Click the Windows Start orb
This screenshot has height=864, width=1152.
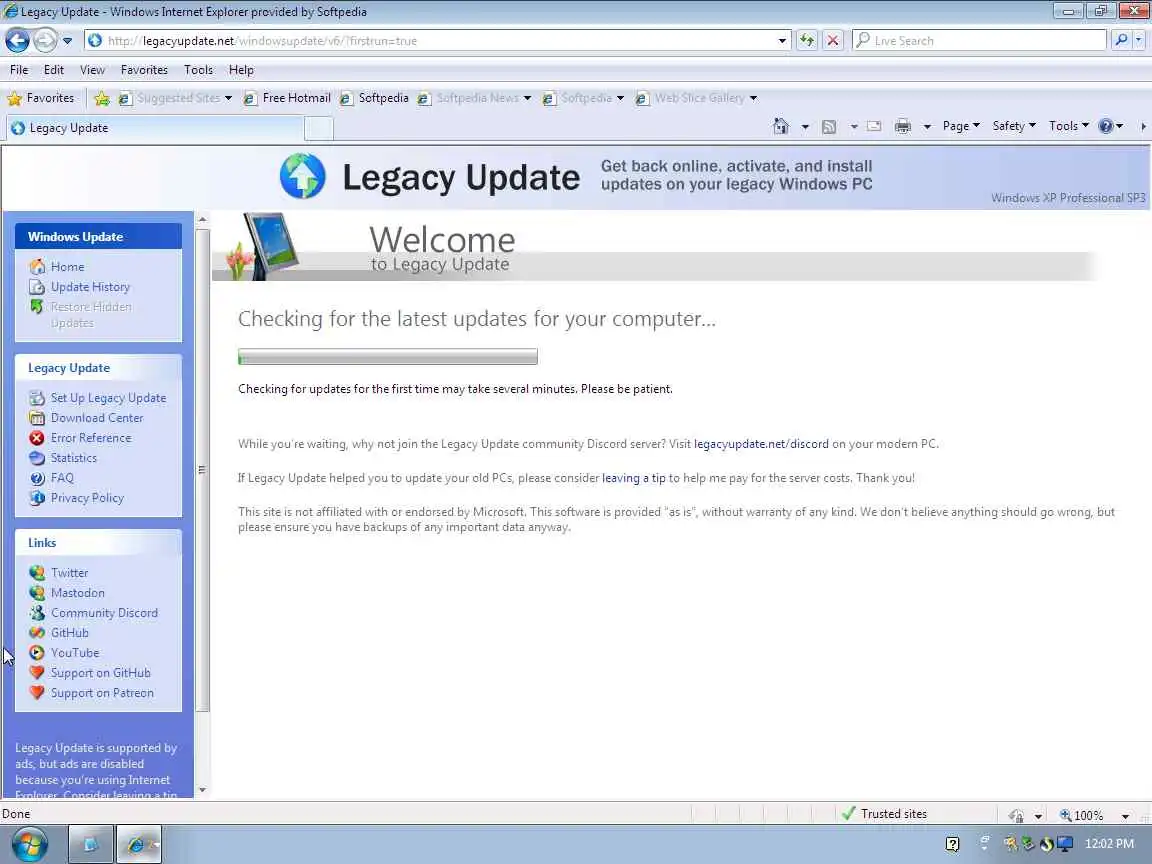click(x=29, y=844)
